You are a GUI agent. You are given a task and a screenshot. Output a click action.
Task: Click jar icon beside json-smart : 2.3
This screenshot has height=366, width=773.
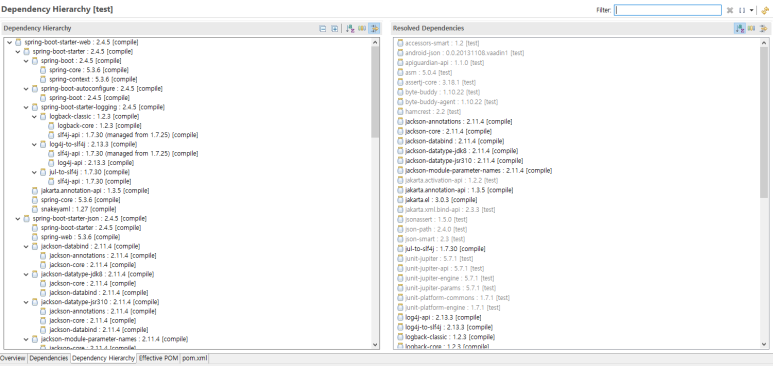click(x=400, y=239)
